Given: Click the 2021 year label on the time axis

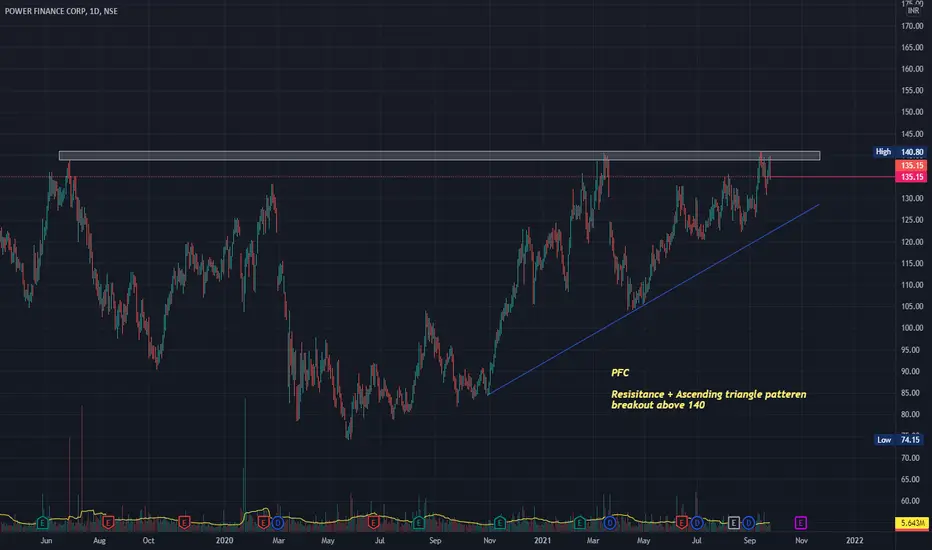Looking at the screenshot, I should click(x=542, y=540).
